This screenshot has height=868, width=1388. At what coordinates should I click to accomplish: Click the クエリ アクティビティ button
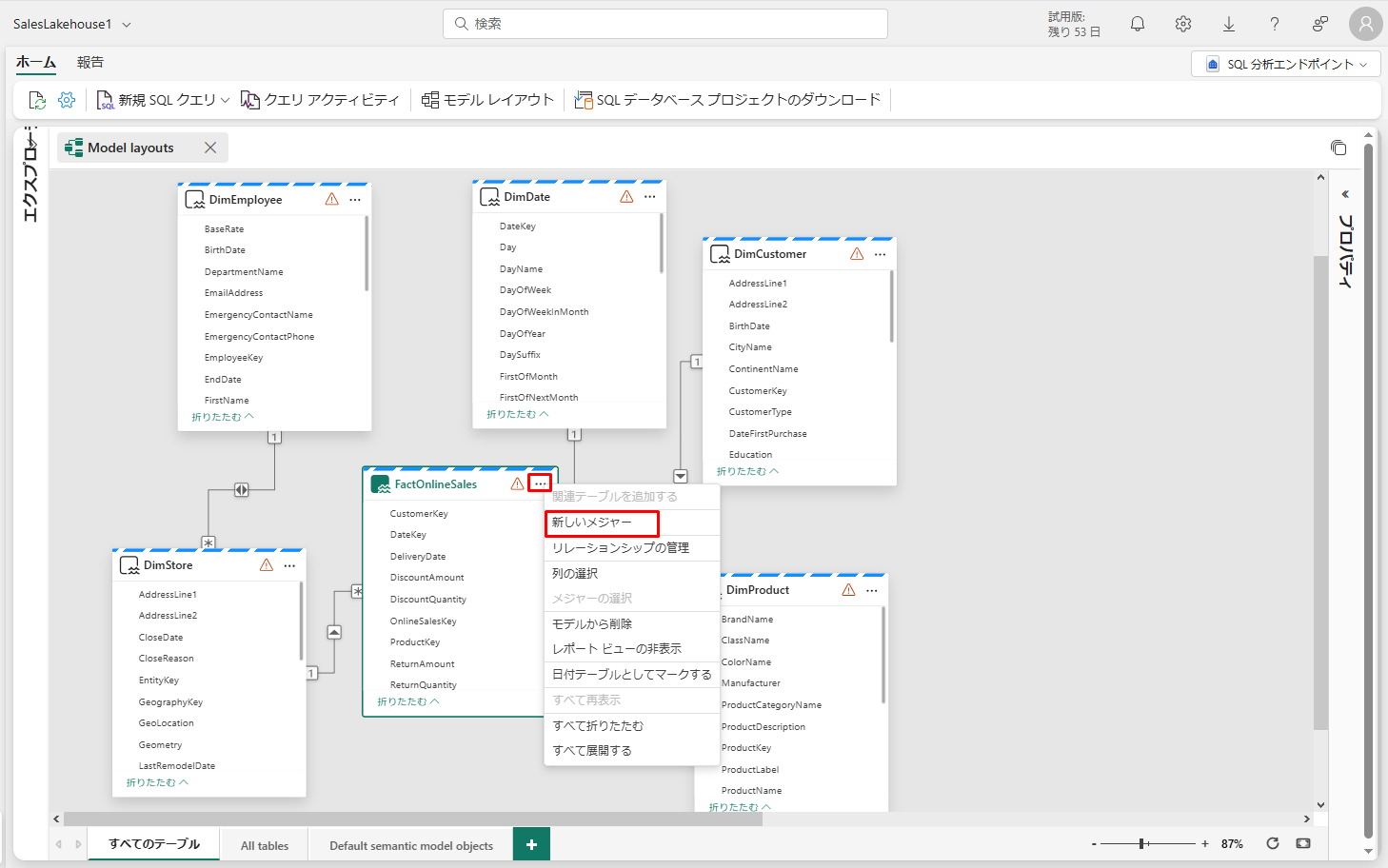[321, 100]
